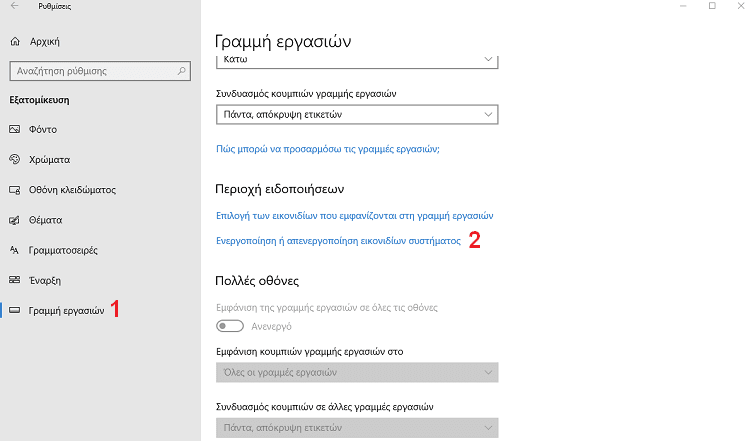Image resolution: width=750 pixels, height=441 pixels.
Task: Click the Έναρξη start icon
Action: [x=15, y=280]
